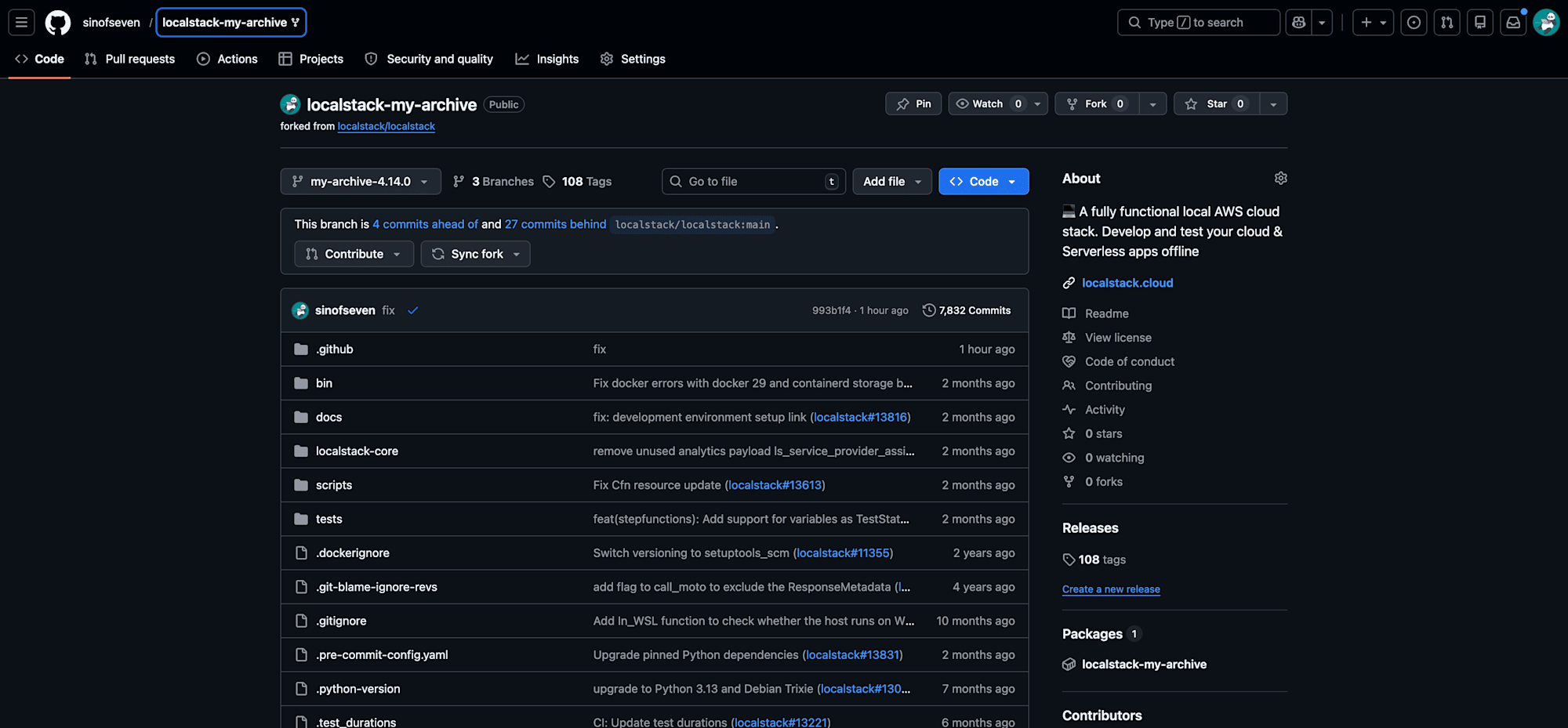The image size is (1568, 728).
Task: Open pull requests icon in top-right header
Action: point(1447,23)
